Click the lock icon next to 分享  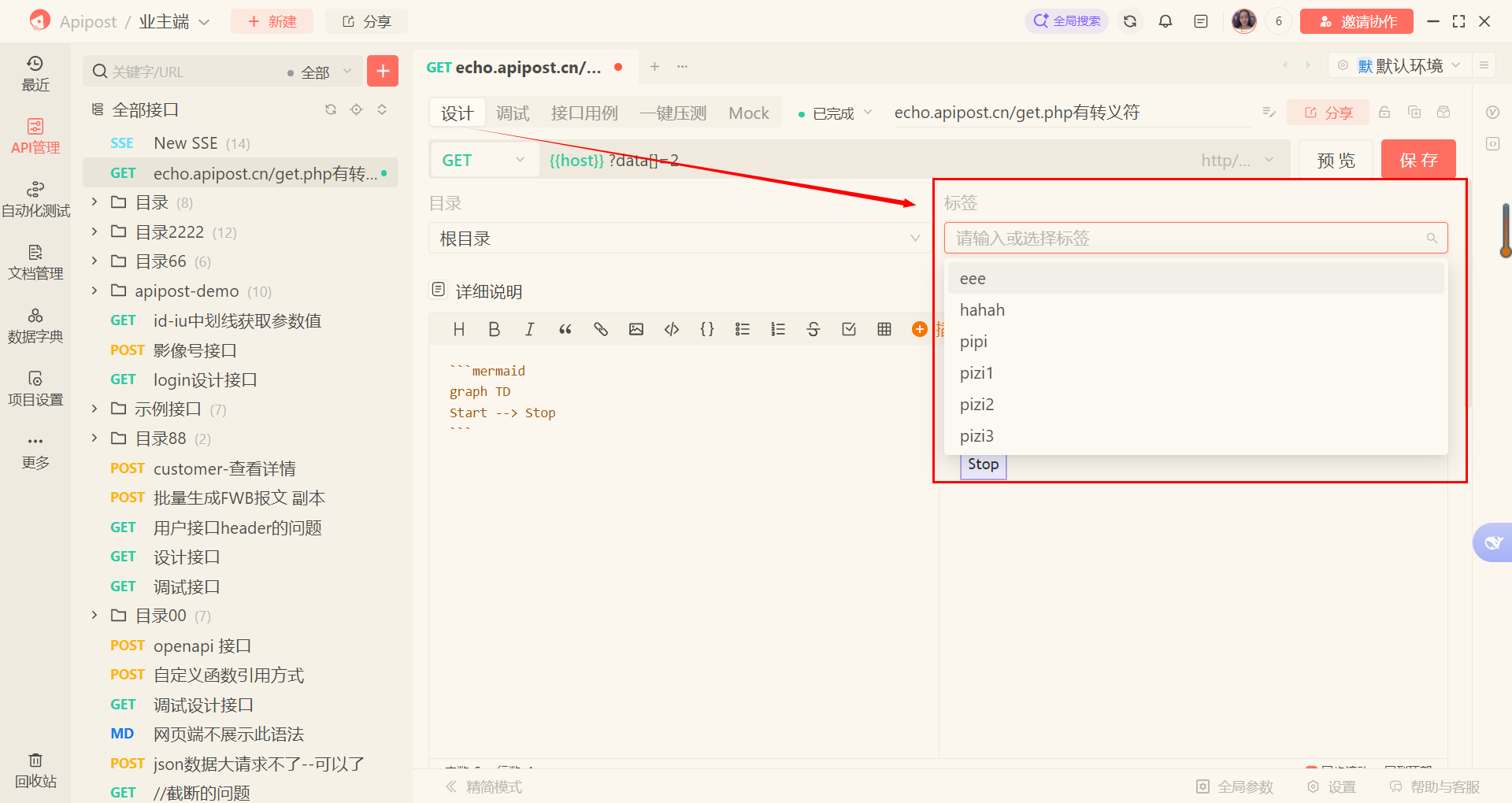pos(1384,113)
